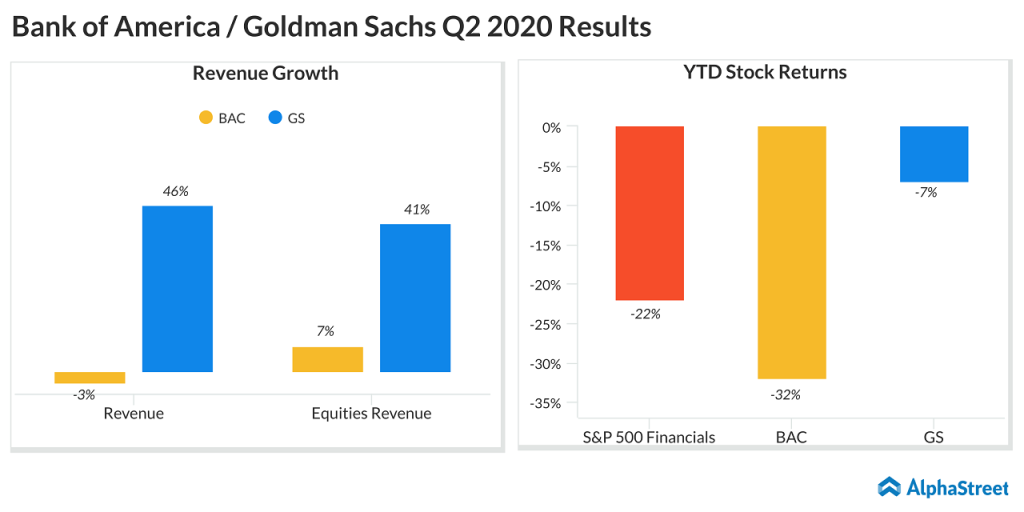Click the yellow BAC legend swatch
Image resolution: width=1024 pixels, height=512 pixels.
[x=206, y=118]
